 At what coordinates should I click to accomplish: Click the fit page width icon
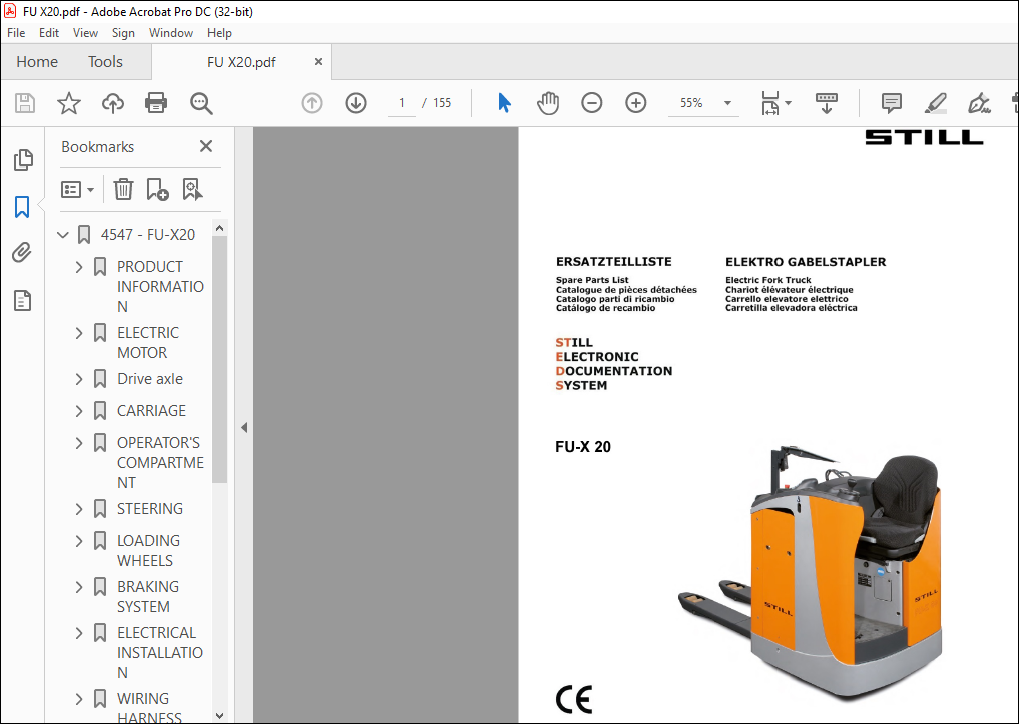pos(770,103)
